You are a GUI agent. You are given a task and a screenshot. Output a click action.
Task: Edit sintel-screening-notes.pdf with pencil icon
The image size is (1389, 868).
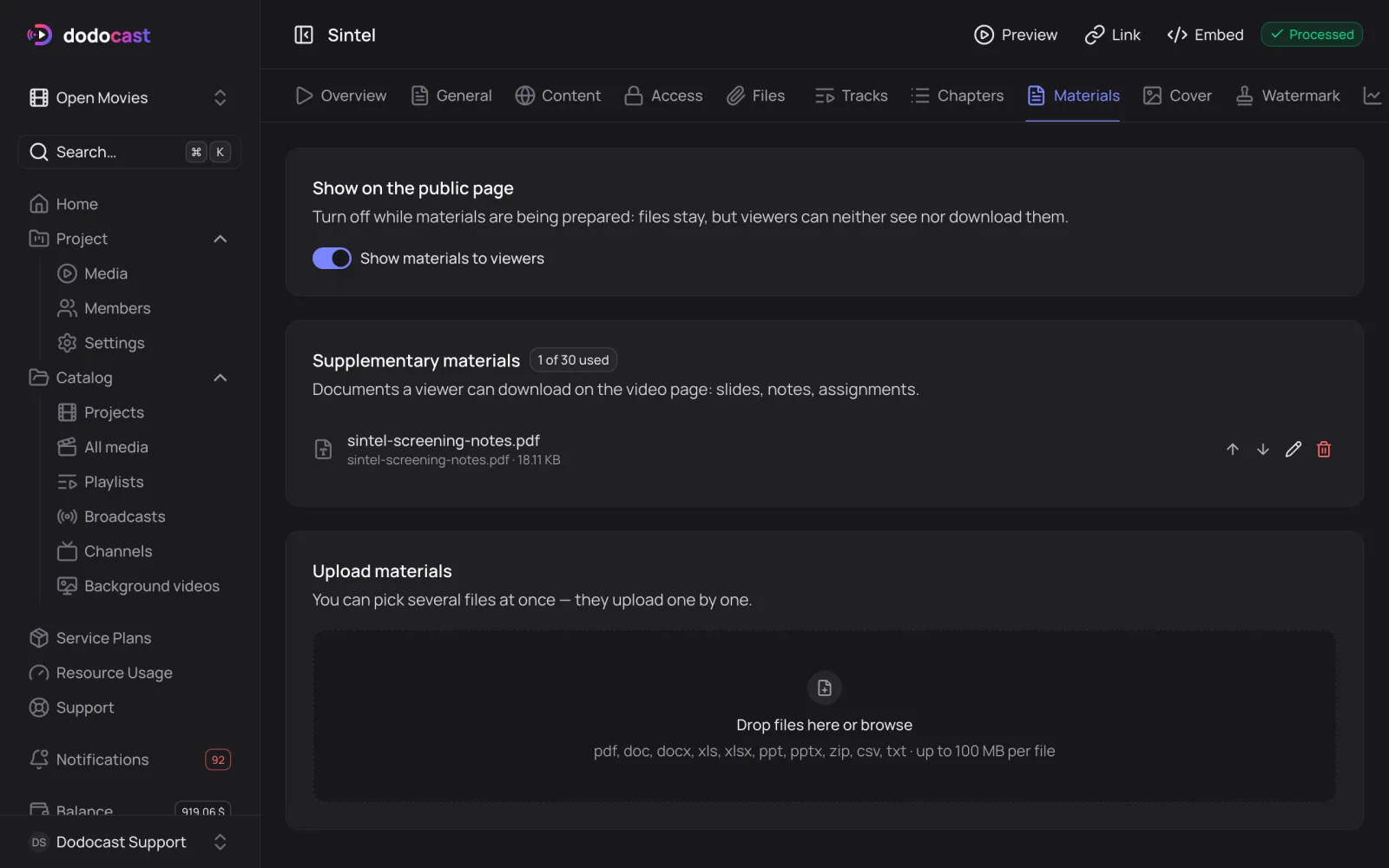coord(1294,449)
